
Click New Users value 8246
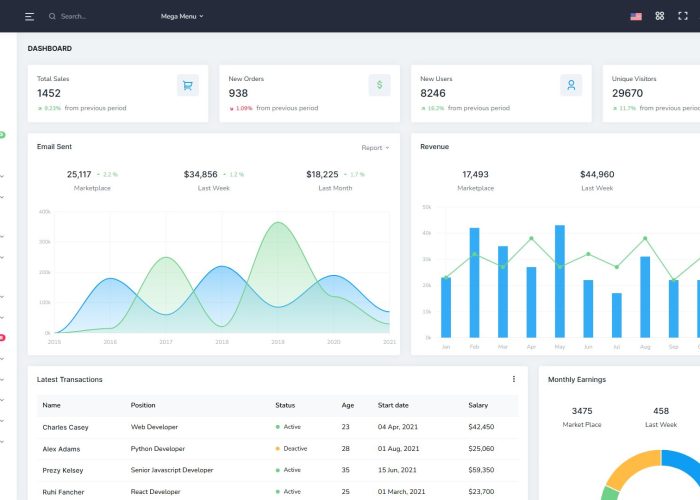433,93
